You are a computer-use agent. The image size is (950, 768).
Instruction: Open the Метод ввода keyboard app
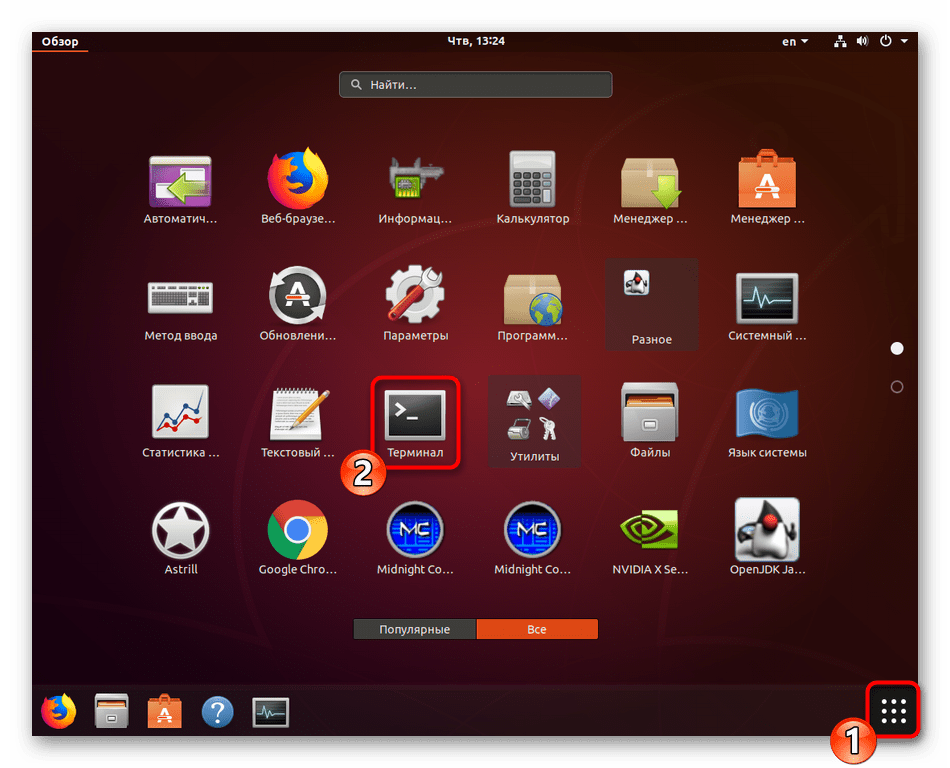pyautogui.click(x=180, y=302)
